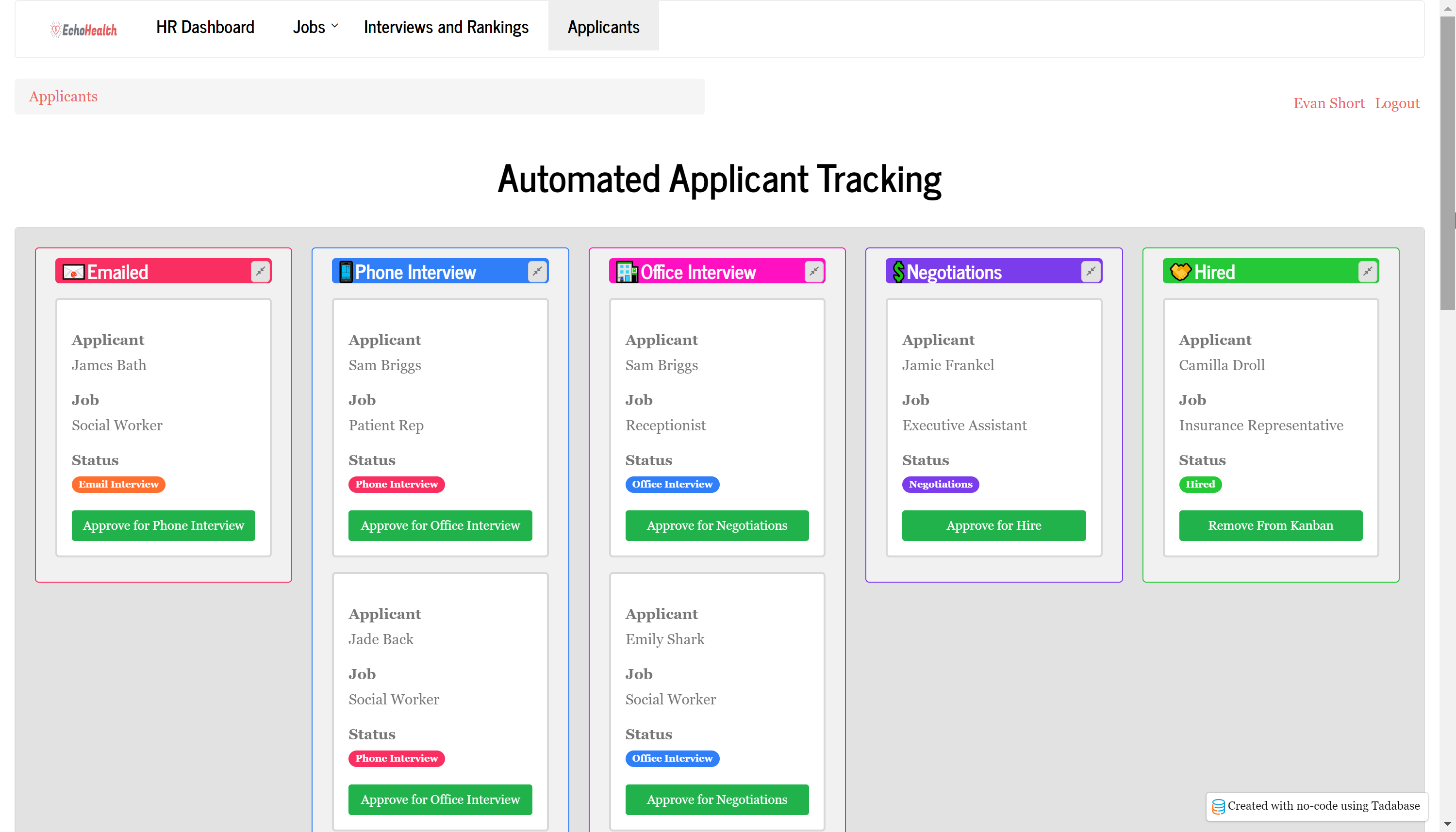
Task: Approve Sam Briggs Patient Rep for Office Interview
Action: [440, 525]
